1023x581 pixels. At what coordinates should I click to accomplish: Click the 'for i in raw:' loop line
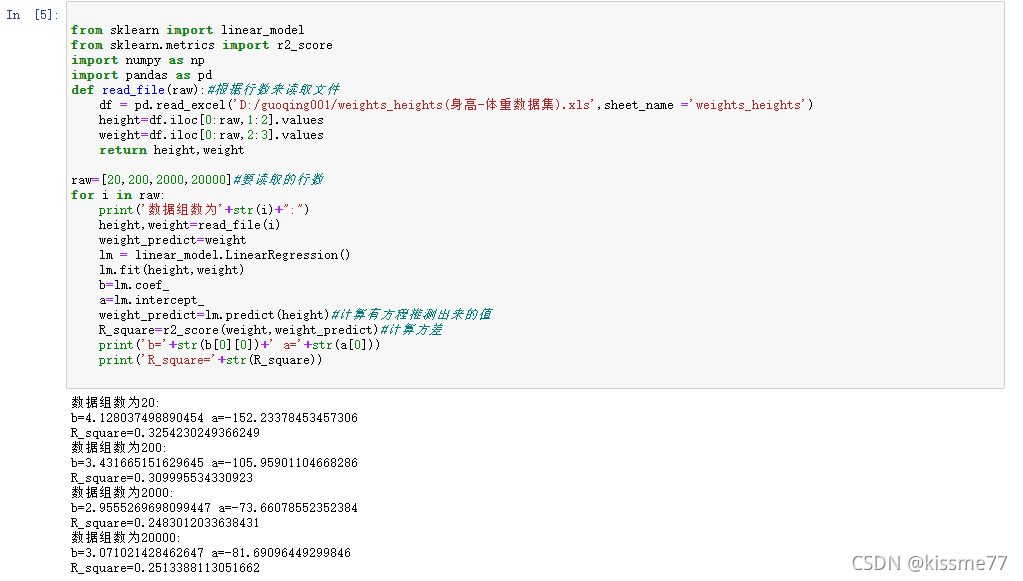pyautogui.click(x=117, y=195)
